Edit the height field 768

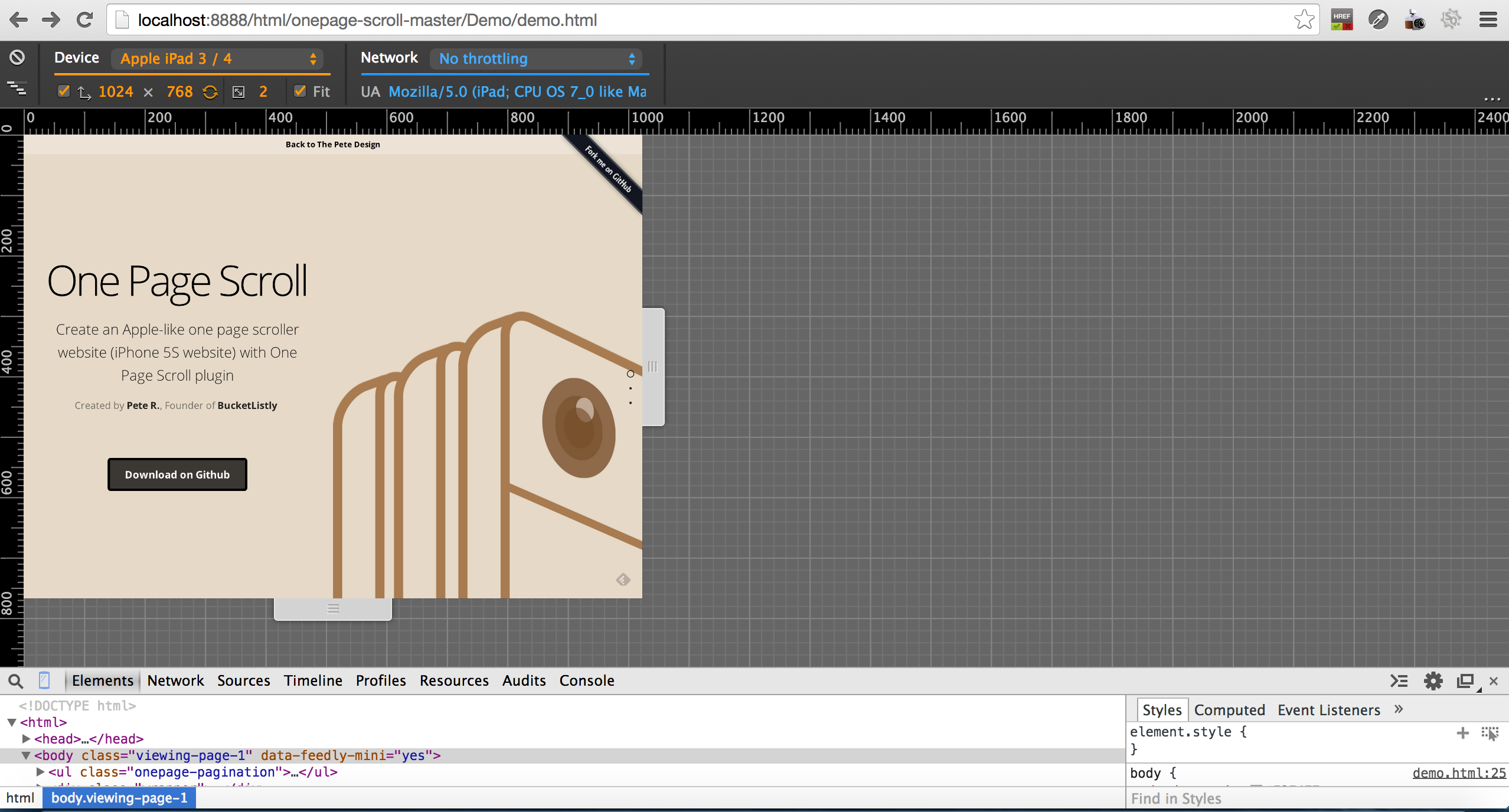point(179,91)
